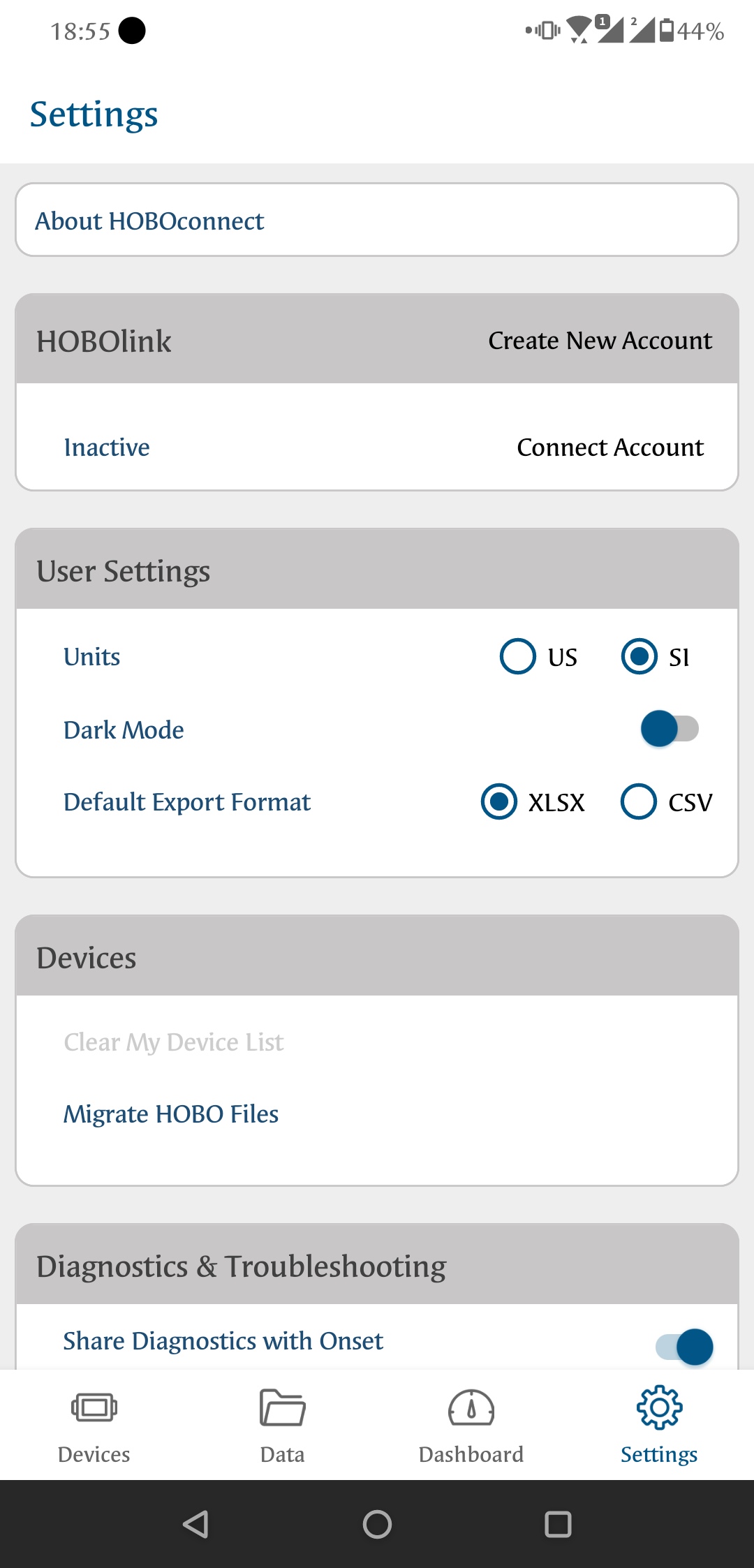Screen dimensions: 754x1568
Task: Tap the Android back navigation icon
Action: tap(195, 1524)
